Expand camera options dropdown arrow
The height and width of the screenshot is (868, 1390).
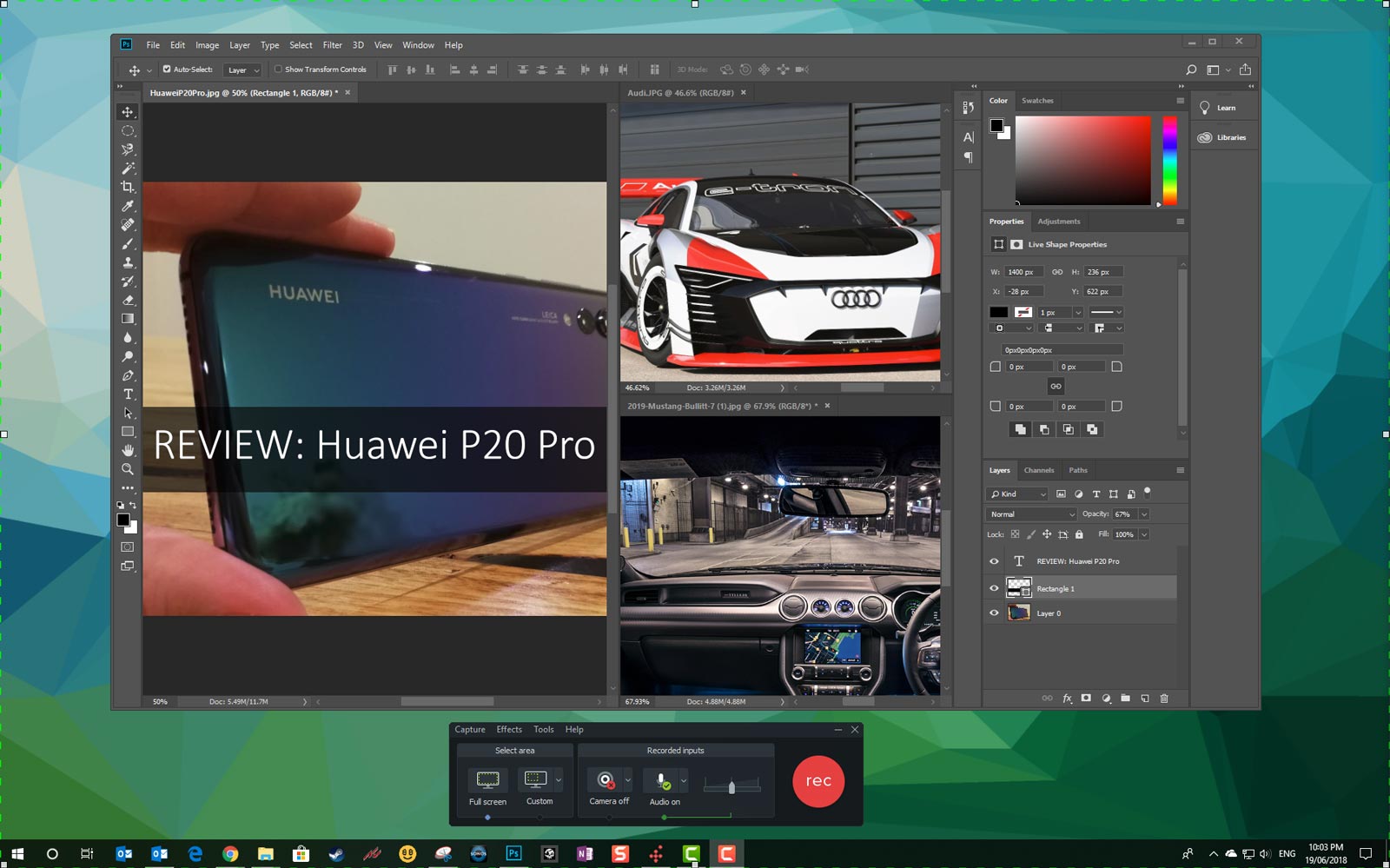pyautogui.click(x=628, y=780)
